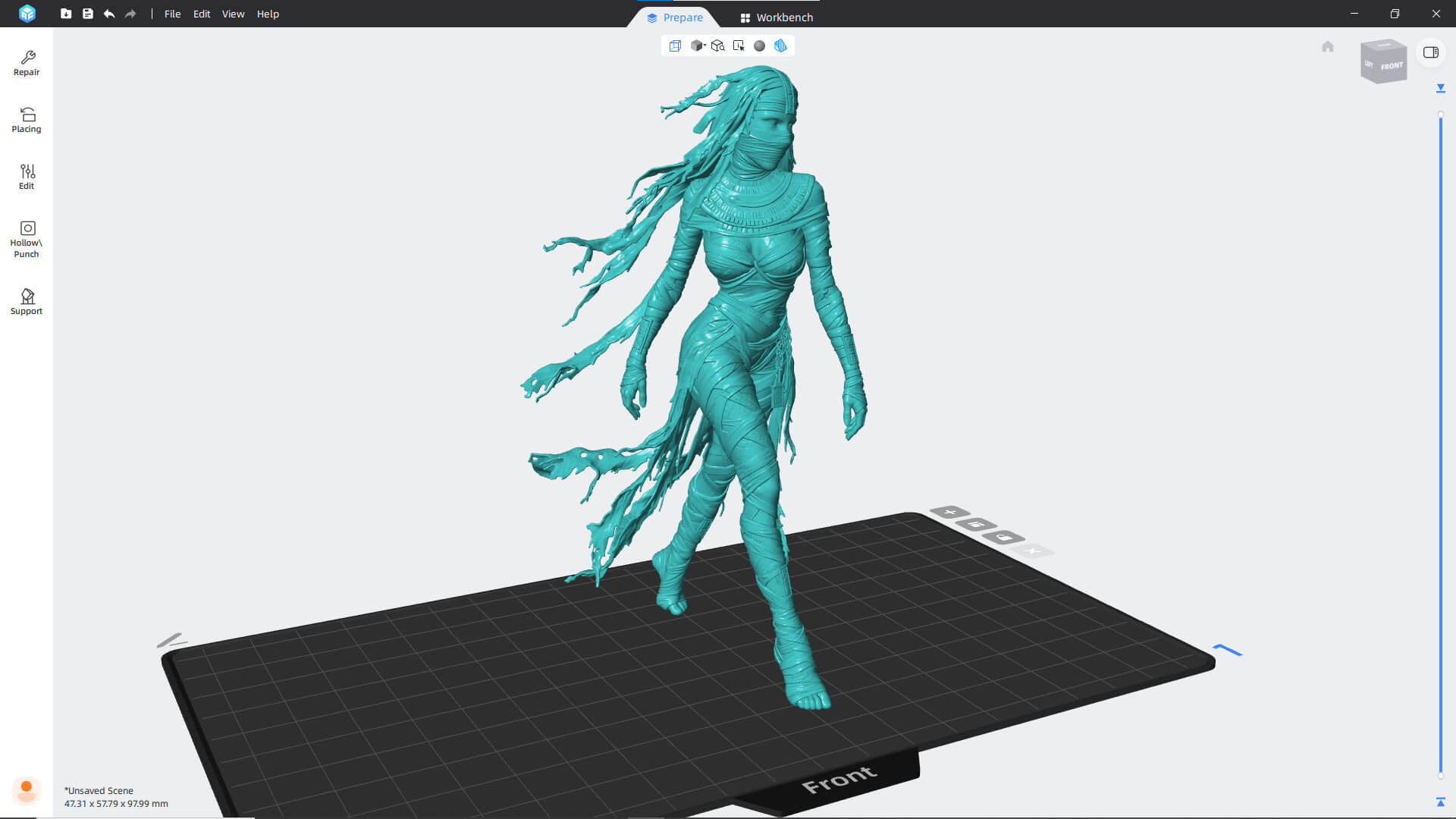
Task: Open the Hollow\Punch tool
Action: point(27,239)
